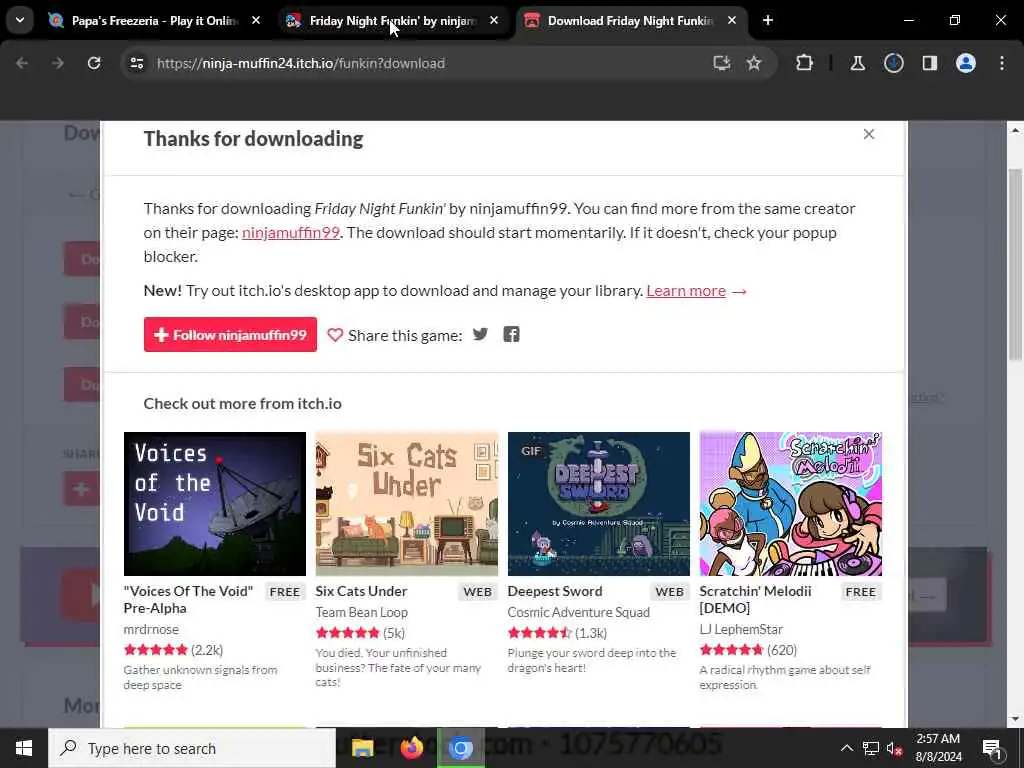Switch to Papa's Freezeria tab

[x=154, y=21]
